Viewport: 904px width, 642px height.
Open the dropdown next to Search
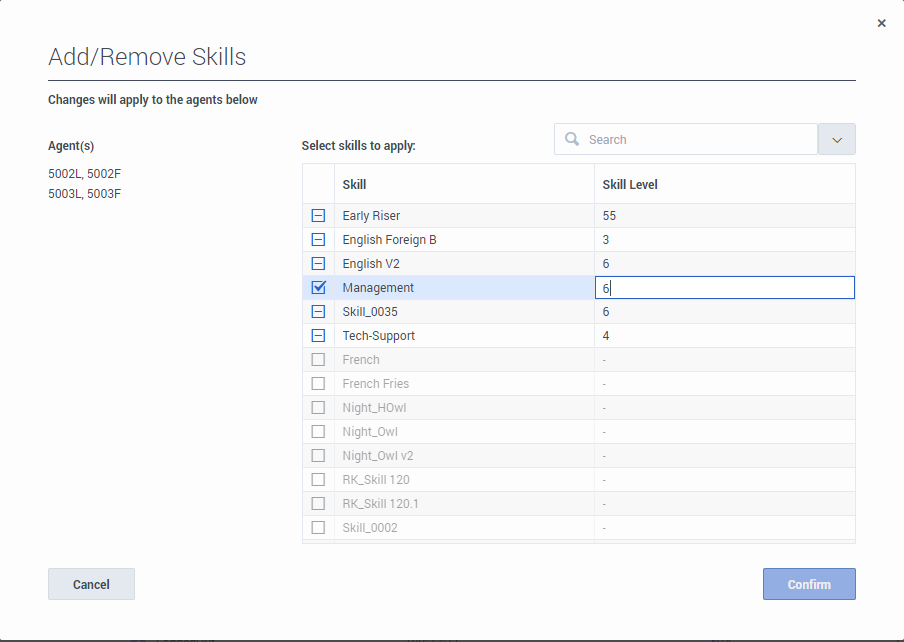point(836,140)
